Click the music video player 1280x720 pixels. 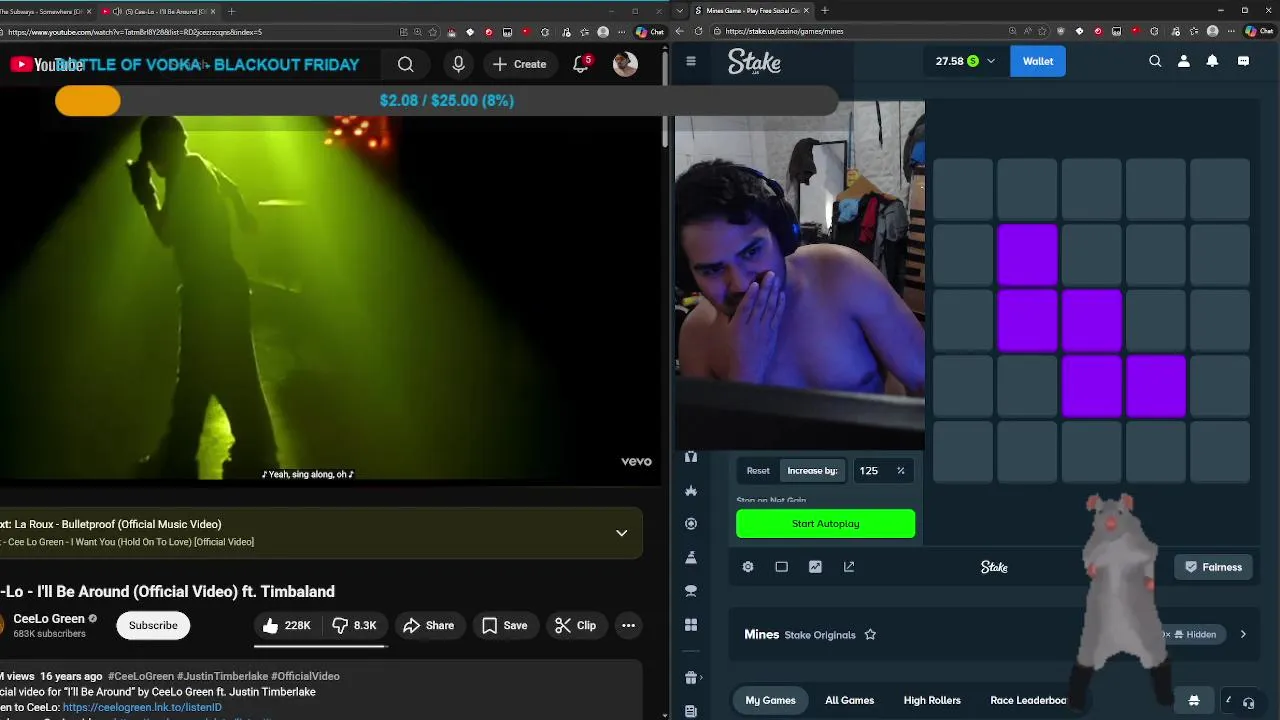pos(330,298)
